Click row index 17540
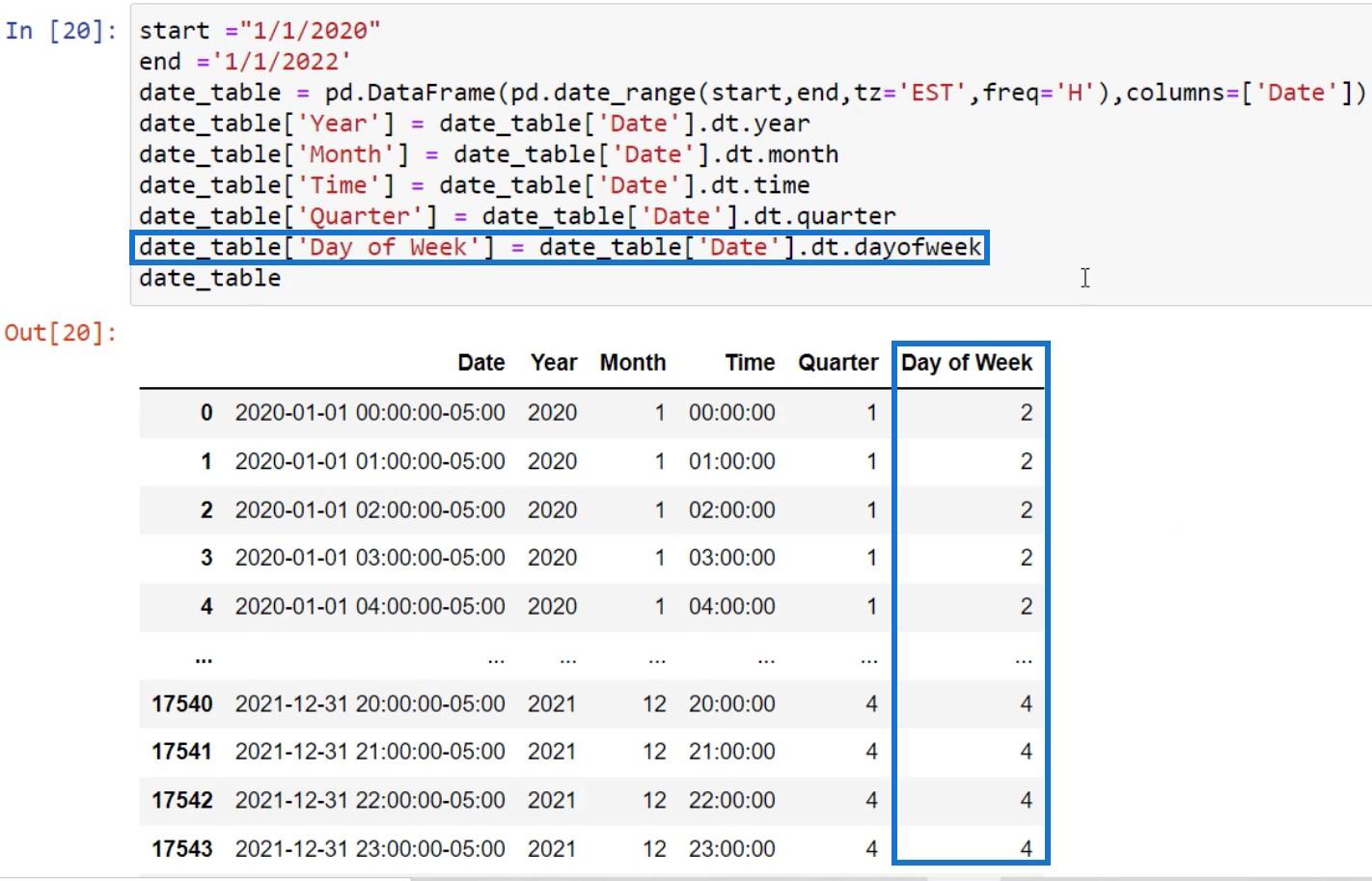This screenshot has height=881, width=1372. pos(182,703)
